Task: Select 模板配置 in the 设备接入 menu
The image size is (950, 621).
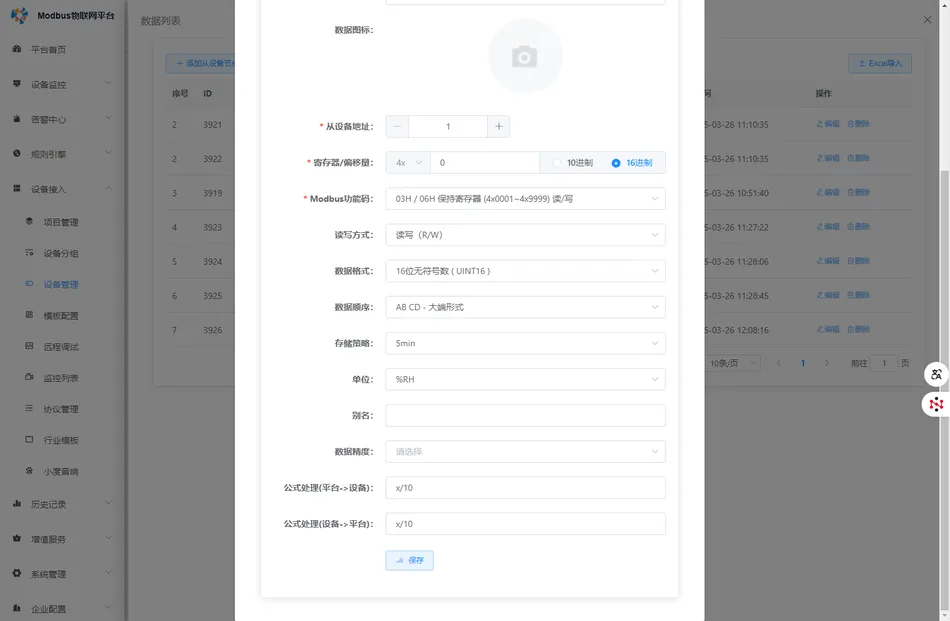Action: (60, 315)
